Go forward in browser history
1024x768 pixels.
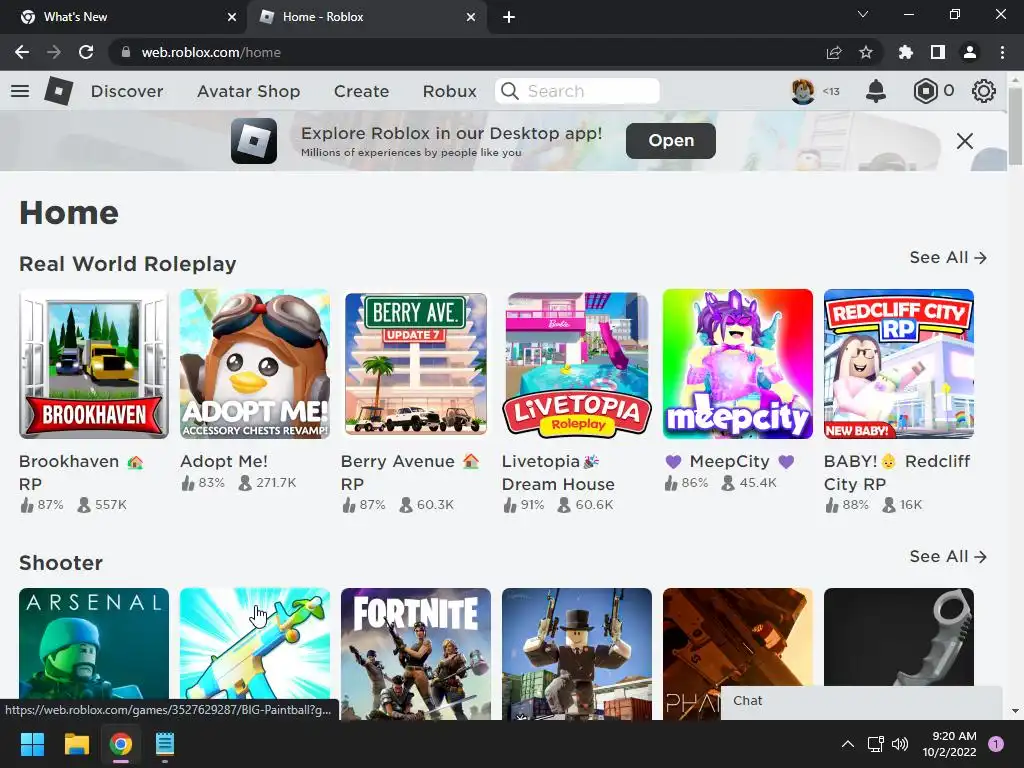pyautogui.click(x=54, y=52)
